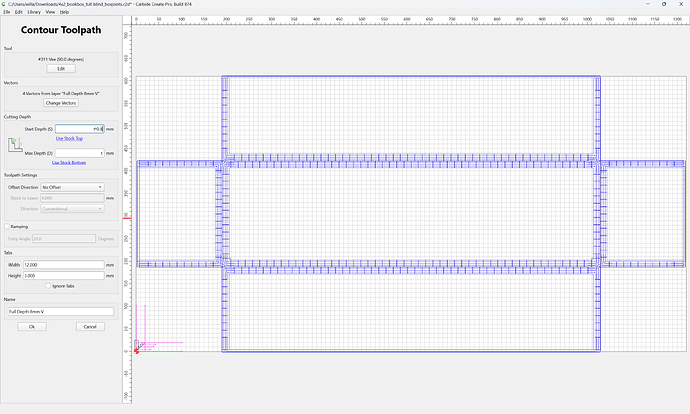Click the red origin marker on canvas

pos(136,352)
